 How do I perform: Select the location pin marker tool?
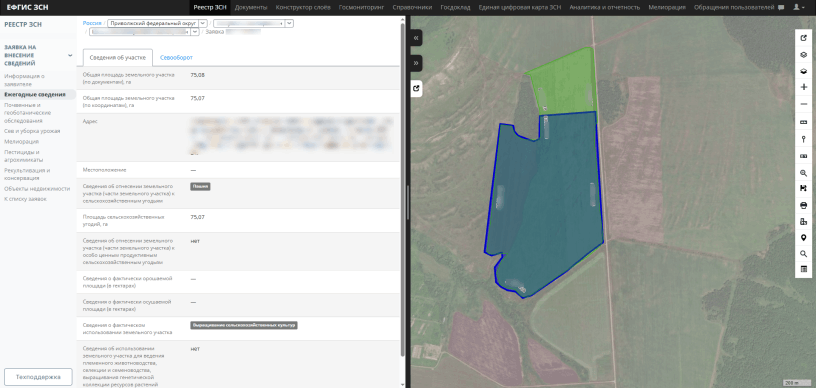coord(804,237)
